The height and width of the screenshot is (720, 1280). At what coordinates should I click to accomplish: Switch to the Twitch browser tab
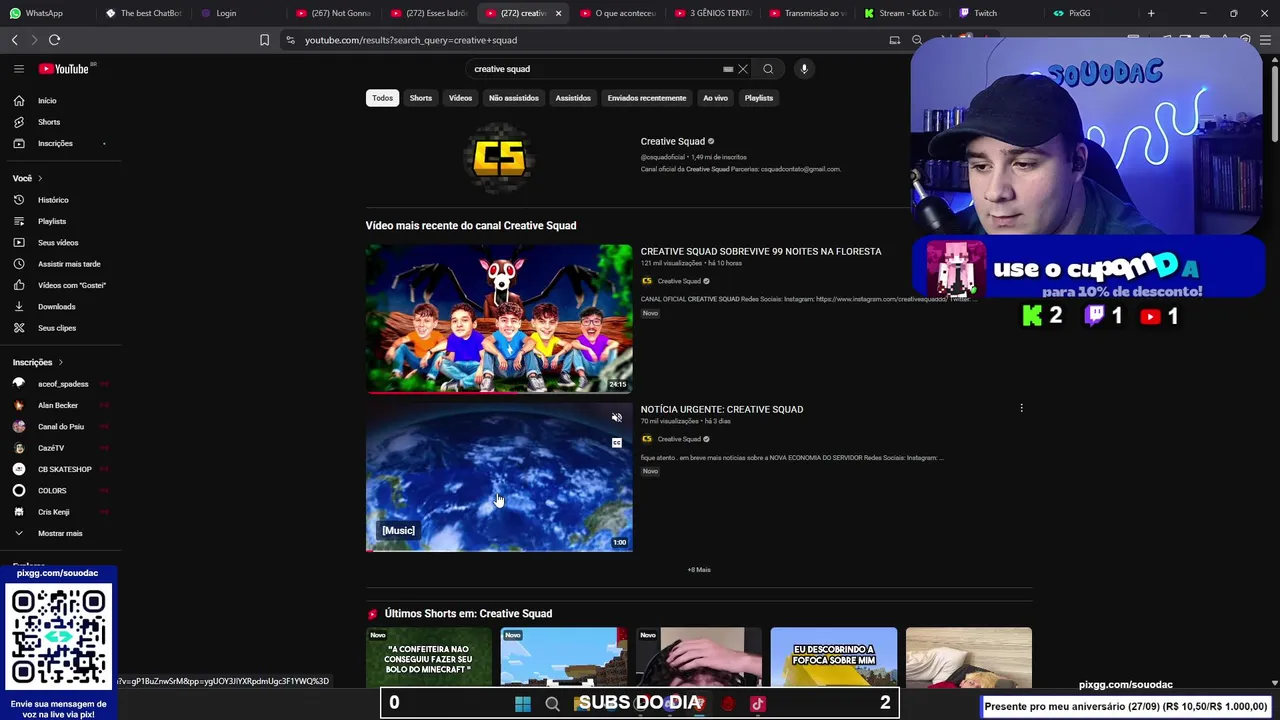(986, 13)
